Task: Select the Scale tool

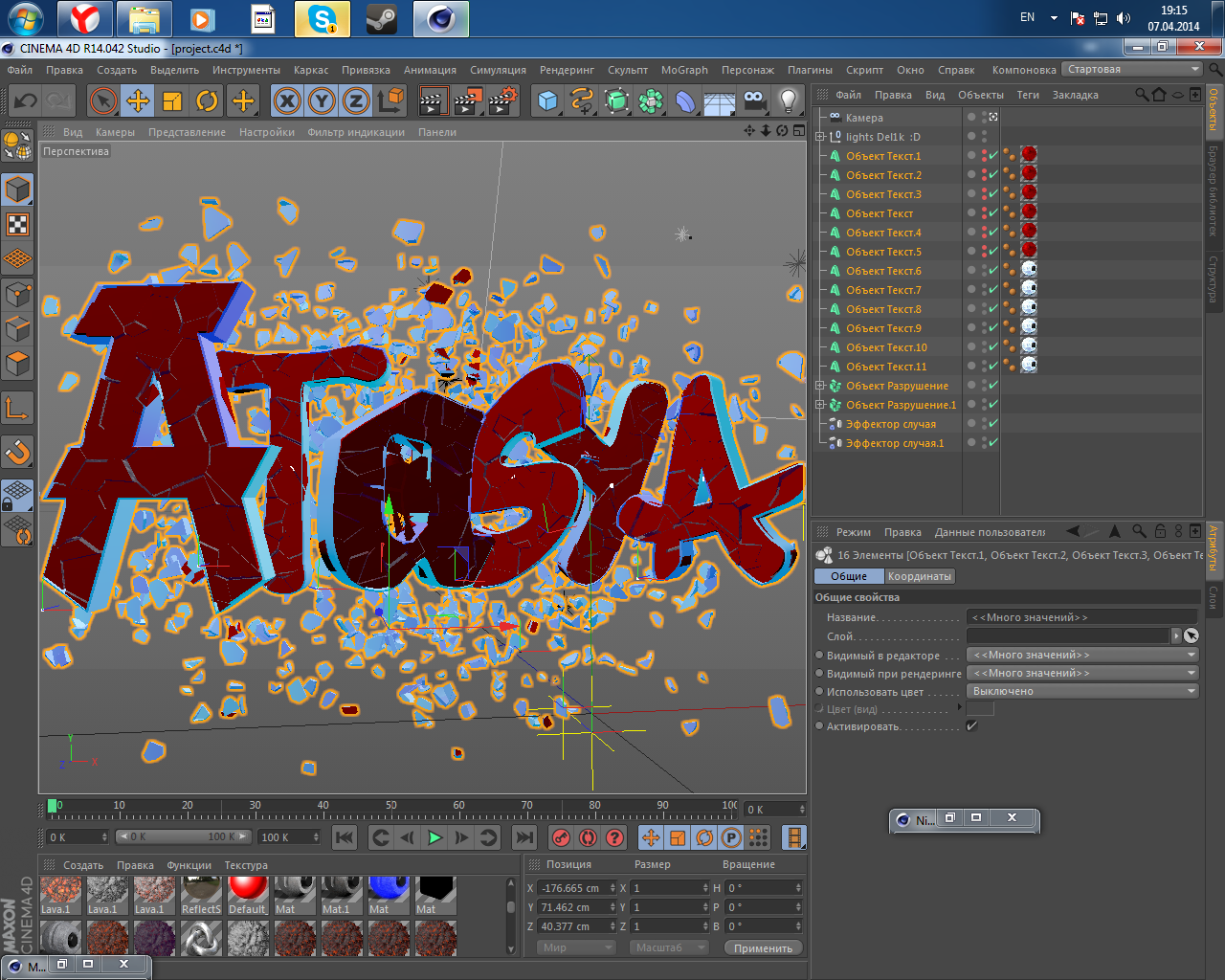Action: coord(172,100)
